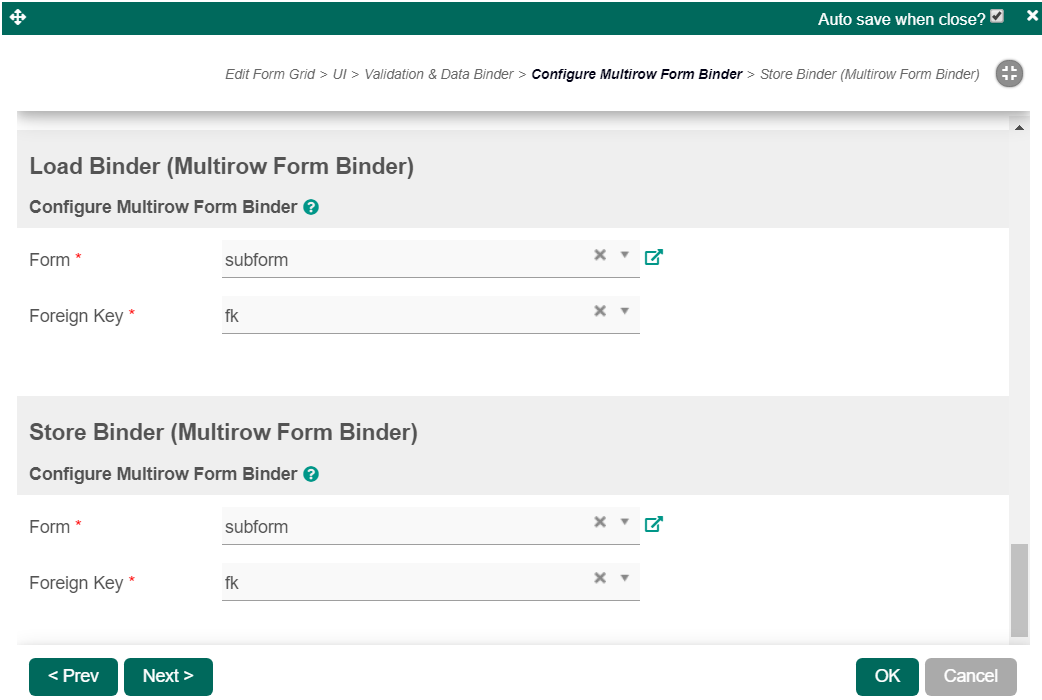Expand the Store Binder Form dropdown

point(624,522)
